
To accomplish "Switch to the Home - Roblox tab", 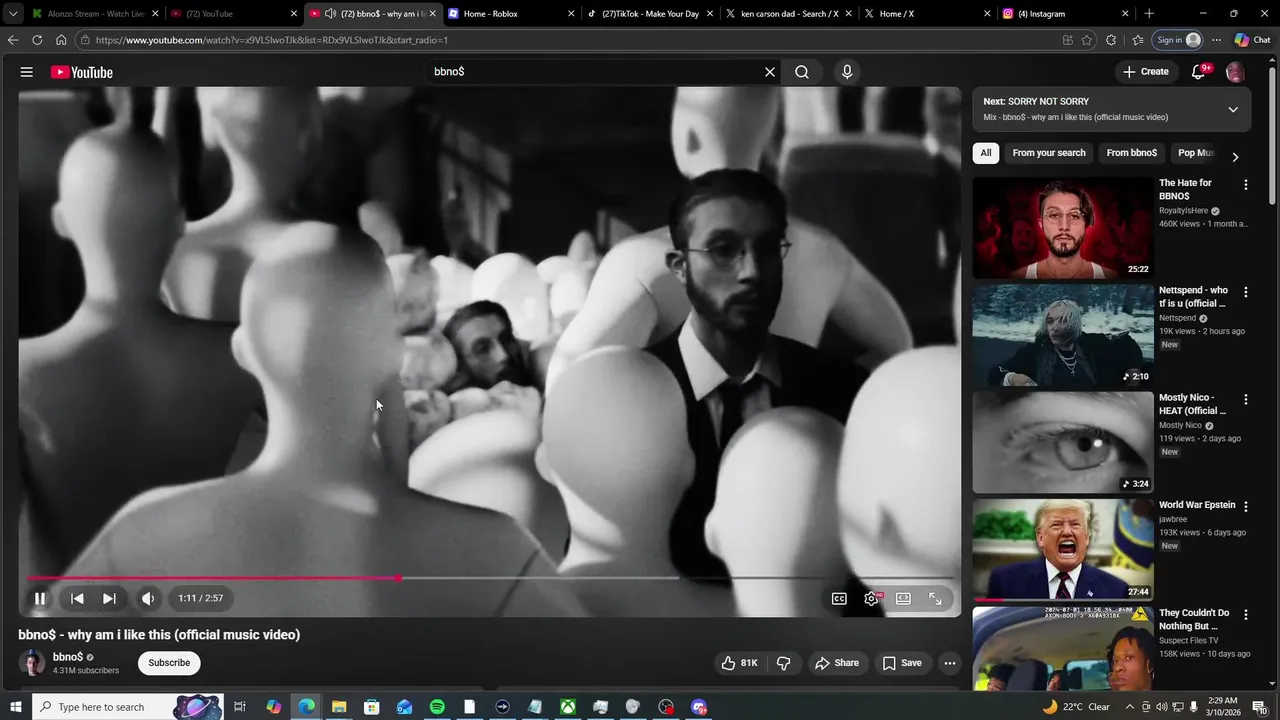I will point(510,14).
